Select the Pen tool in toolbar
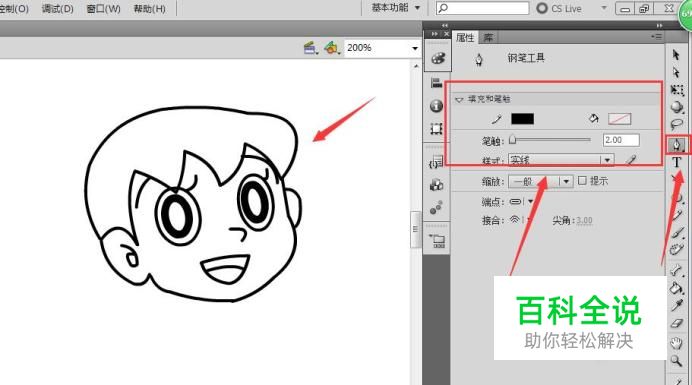The width and height of the screenshot is (692, 385). point(677,144)
